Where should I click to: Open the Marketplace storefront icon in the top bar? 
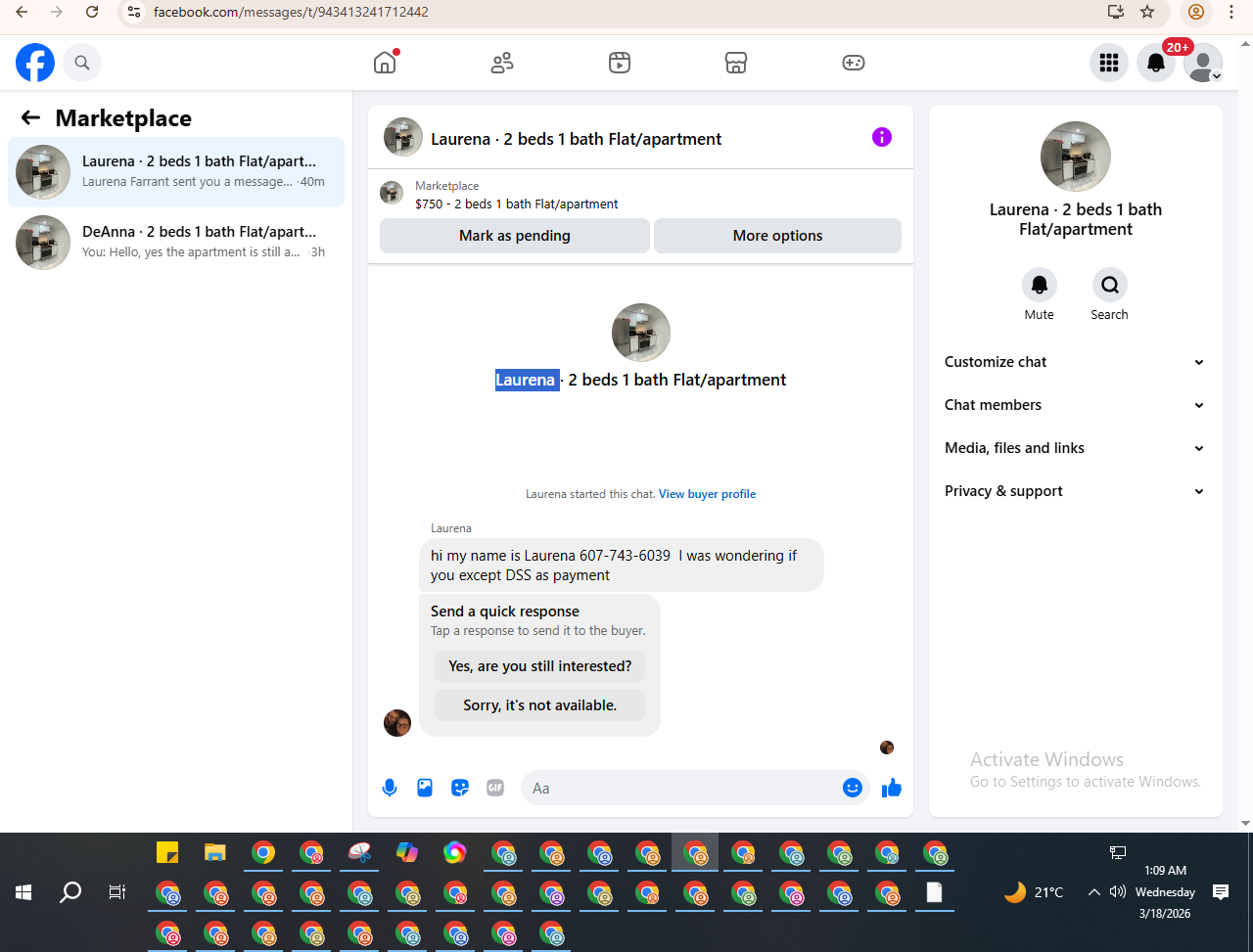point(736,63)
